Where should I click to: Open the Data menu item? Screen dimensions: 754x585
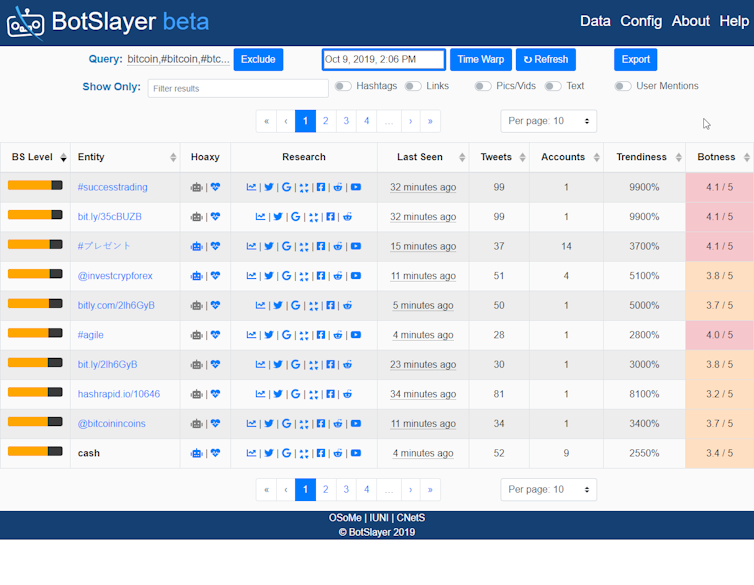tap(595, 21)
